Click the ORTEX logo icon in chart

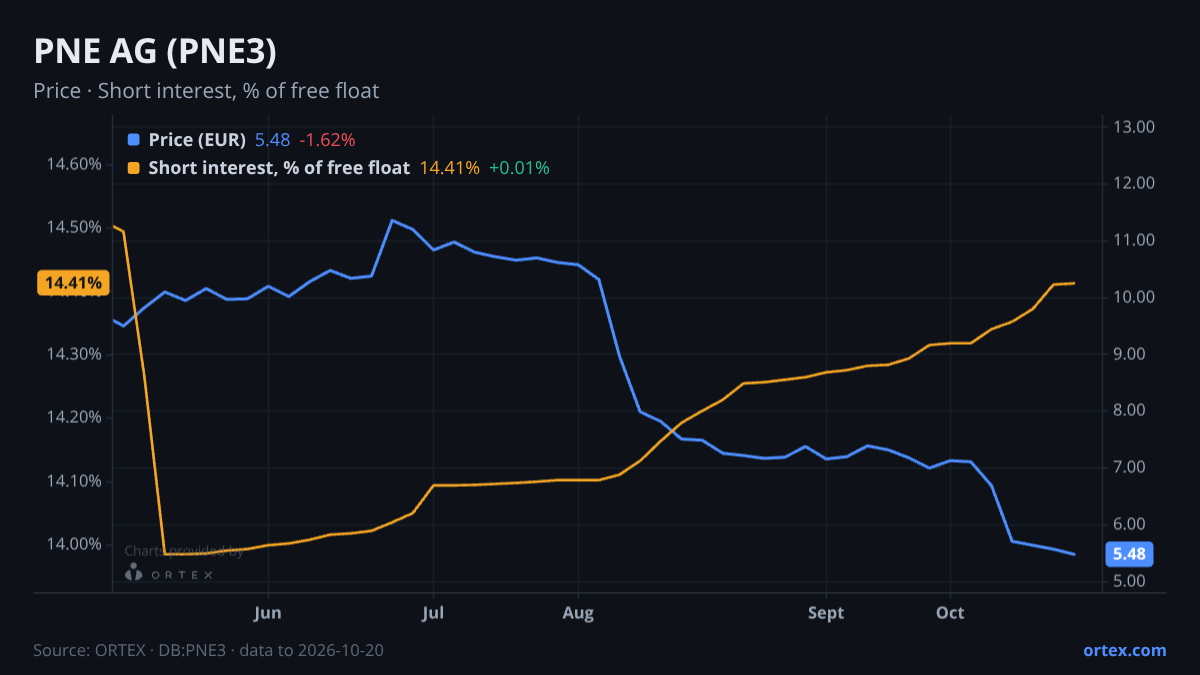[133, 572]
